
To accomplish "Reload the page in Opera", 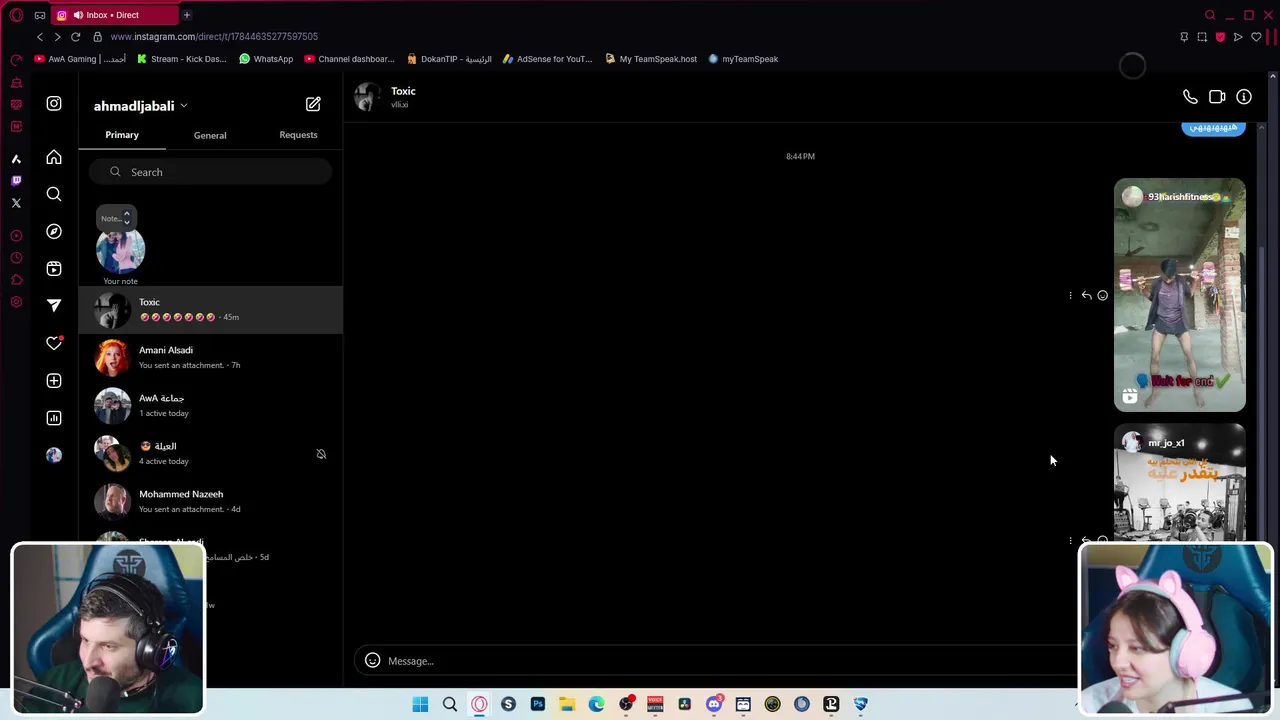I will pos(75,37).
